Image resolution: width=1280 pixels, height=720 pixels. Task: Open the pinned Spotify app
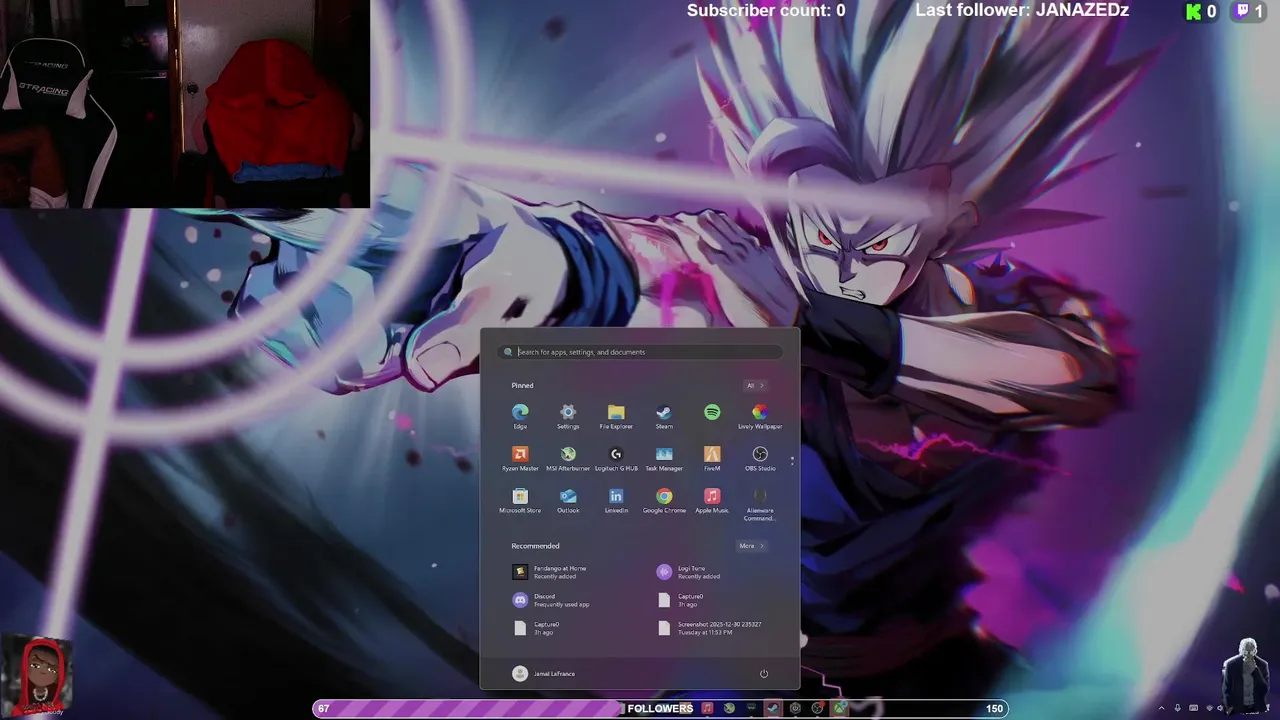tap(712, 414)
